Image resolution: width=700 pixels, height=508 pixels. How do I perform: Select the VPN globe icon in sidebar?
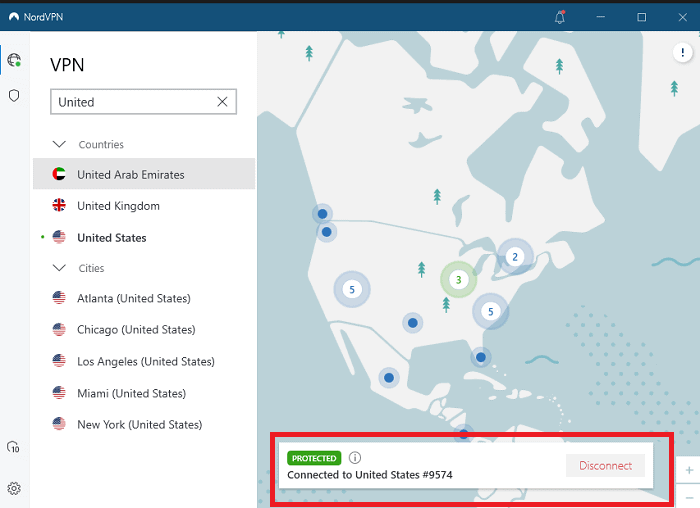tap(14, 60)
